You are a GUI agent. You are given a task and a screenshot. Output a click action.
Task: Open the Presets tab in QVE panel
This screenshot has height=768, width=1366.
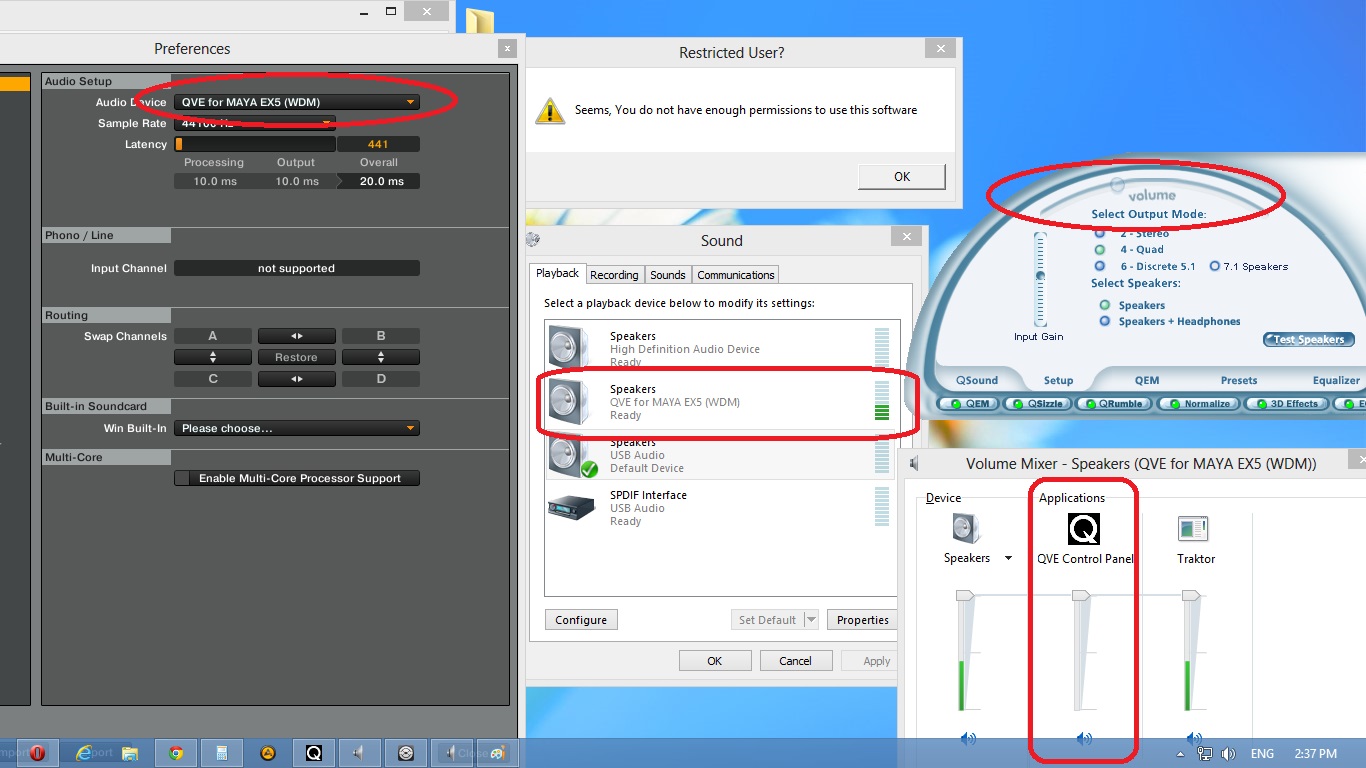click(1239, 380)
